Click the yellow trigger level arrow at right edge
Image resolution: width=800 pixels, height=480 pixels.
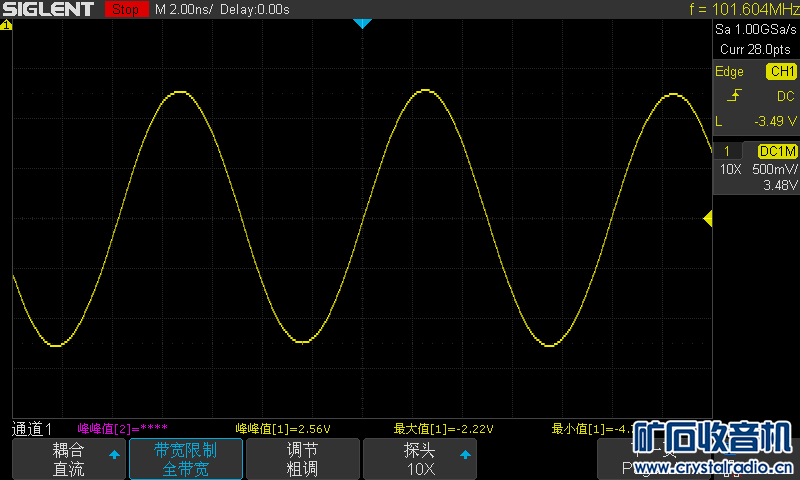pos(708,219)
